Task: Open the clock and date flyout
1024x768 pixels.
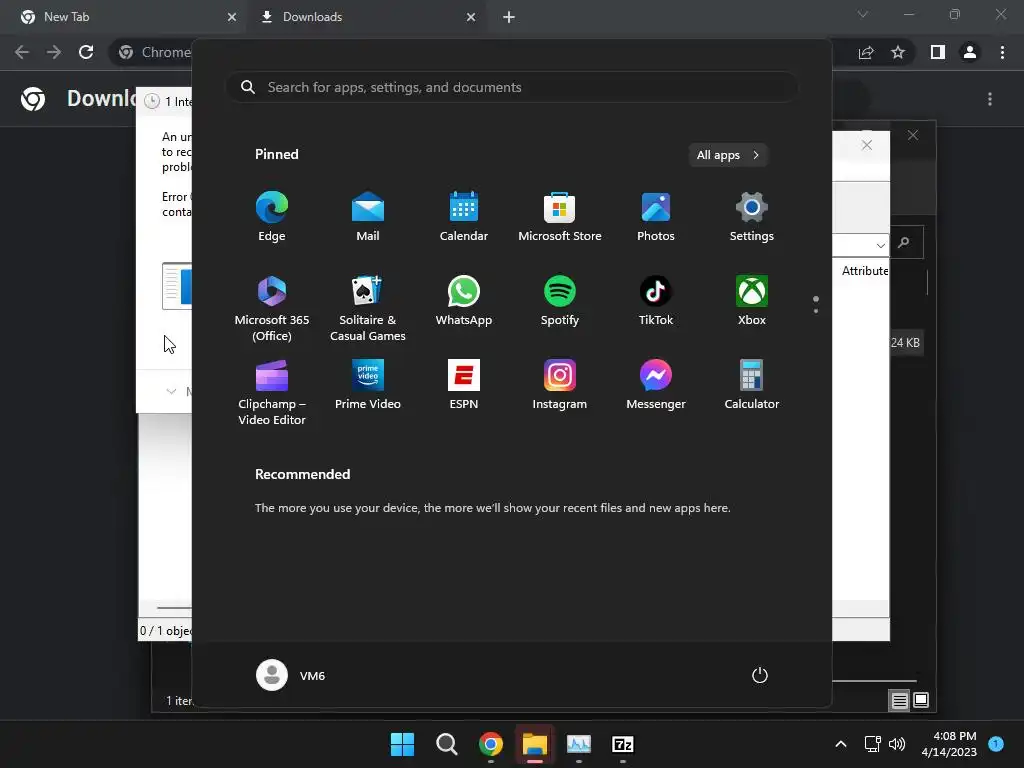Action: pyautogui.click(x=949, y=744)
